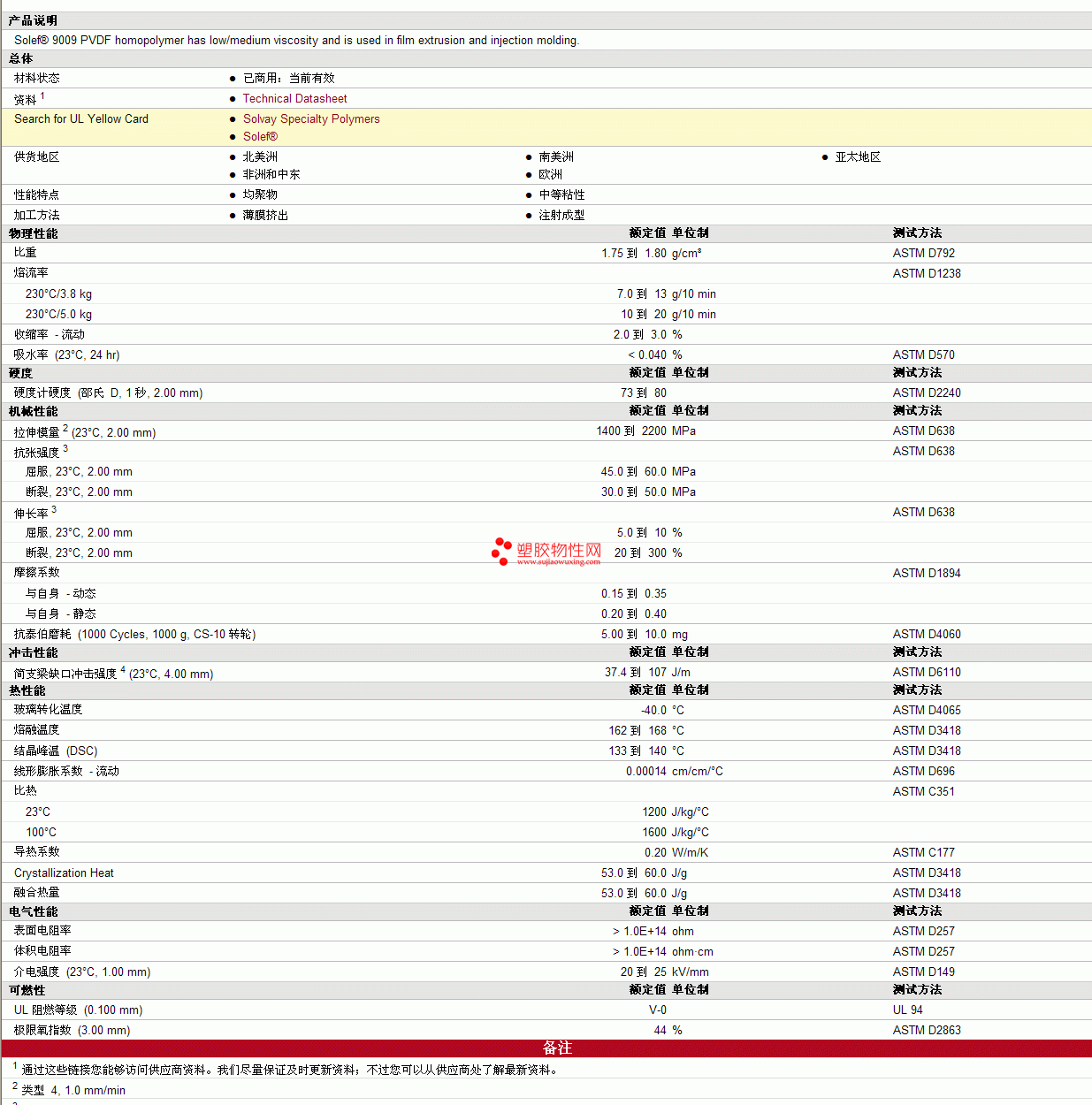Select the 0.20 到 0.40 static friction value
This screenshot has width=1092, height=1105.
(x=634, y=613)
